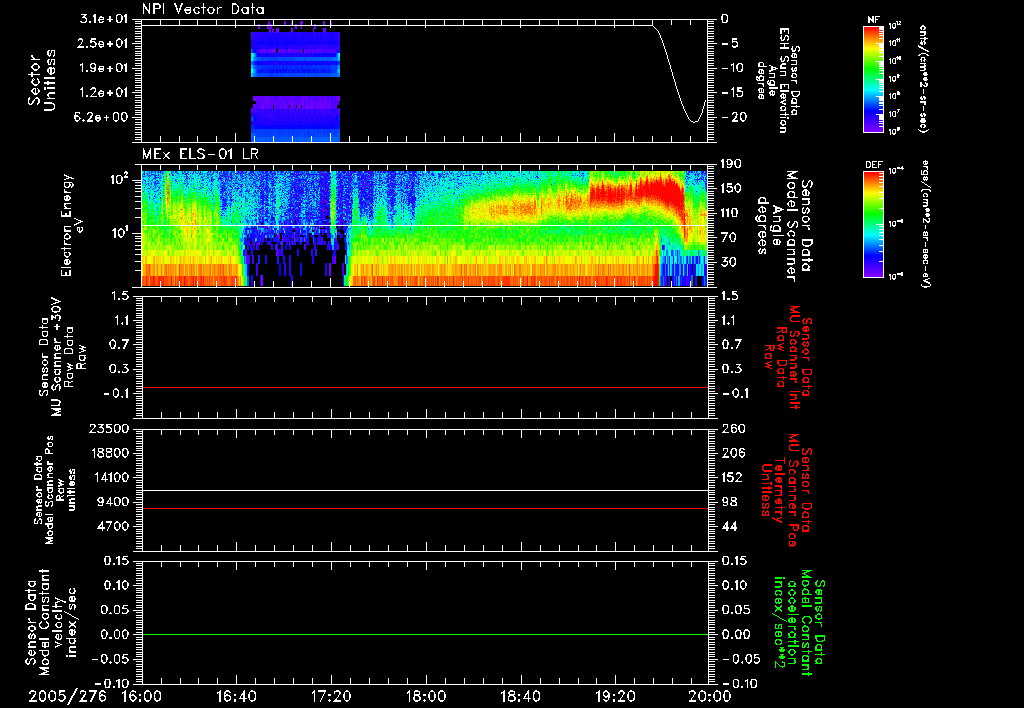Click the DEF rainbow color bar
The height and width of the screenshot is (708, 1024).
tap(874, 224)
